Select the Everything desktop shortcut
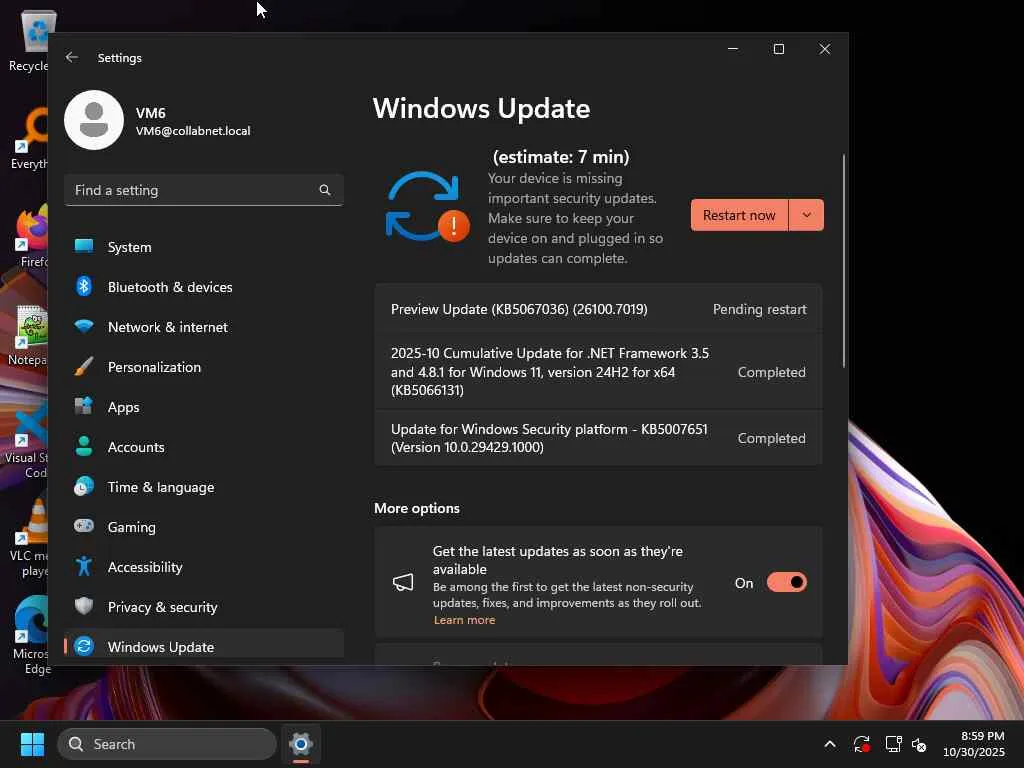This screenshot has height=768, width=1024. click(30, 140)
